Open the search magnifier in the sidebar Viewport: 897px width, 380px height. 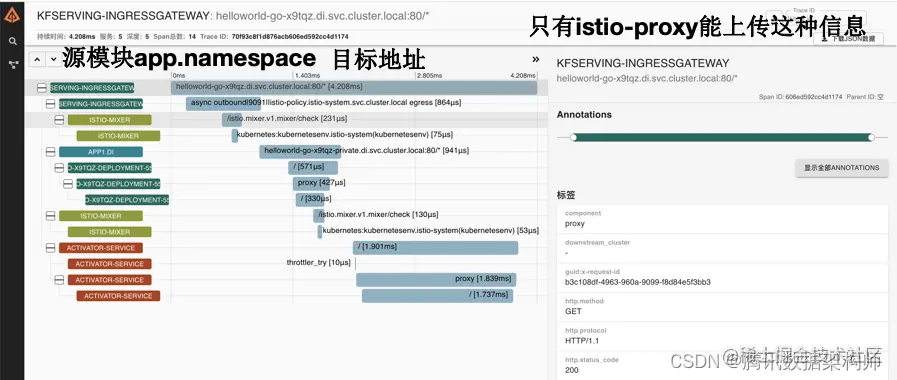13,41
